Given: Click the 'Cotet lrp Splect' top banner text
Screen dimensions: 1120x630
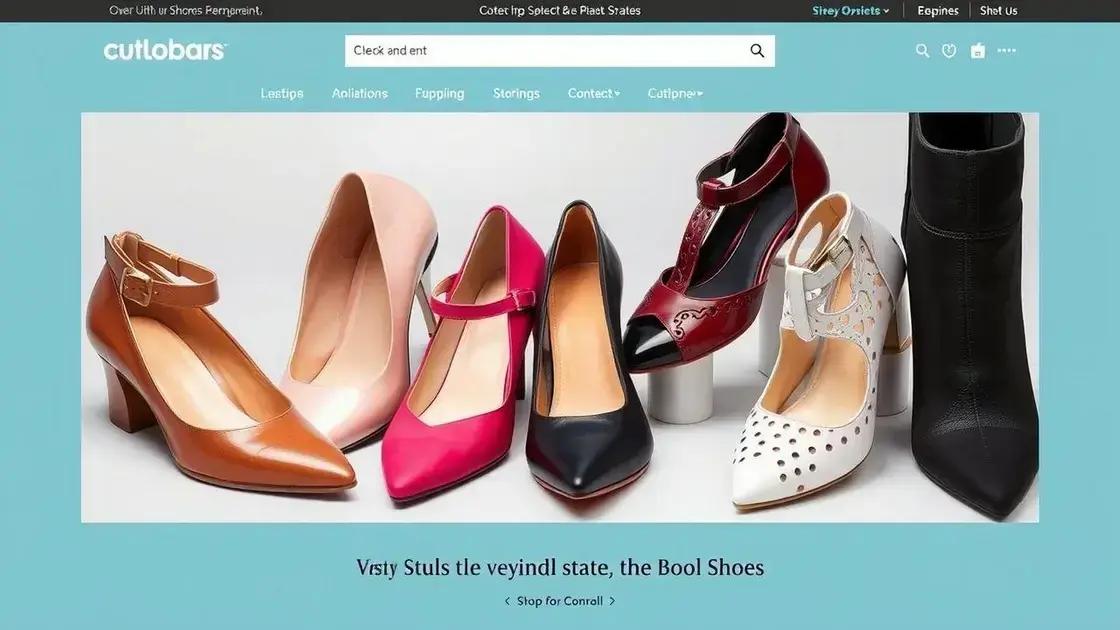Looking at the screenshot, I should [x=559, y=11].
